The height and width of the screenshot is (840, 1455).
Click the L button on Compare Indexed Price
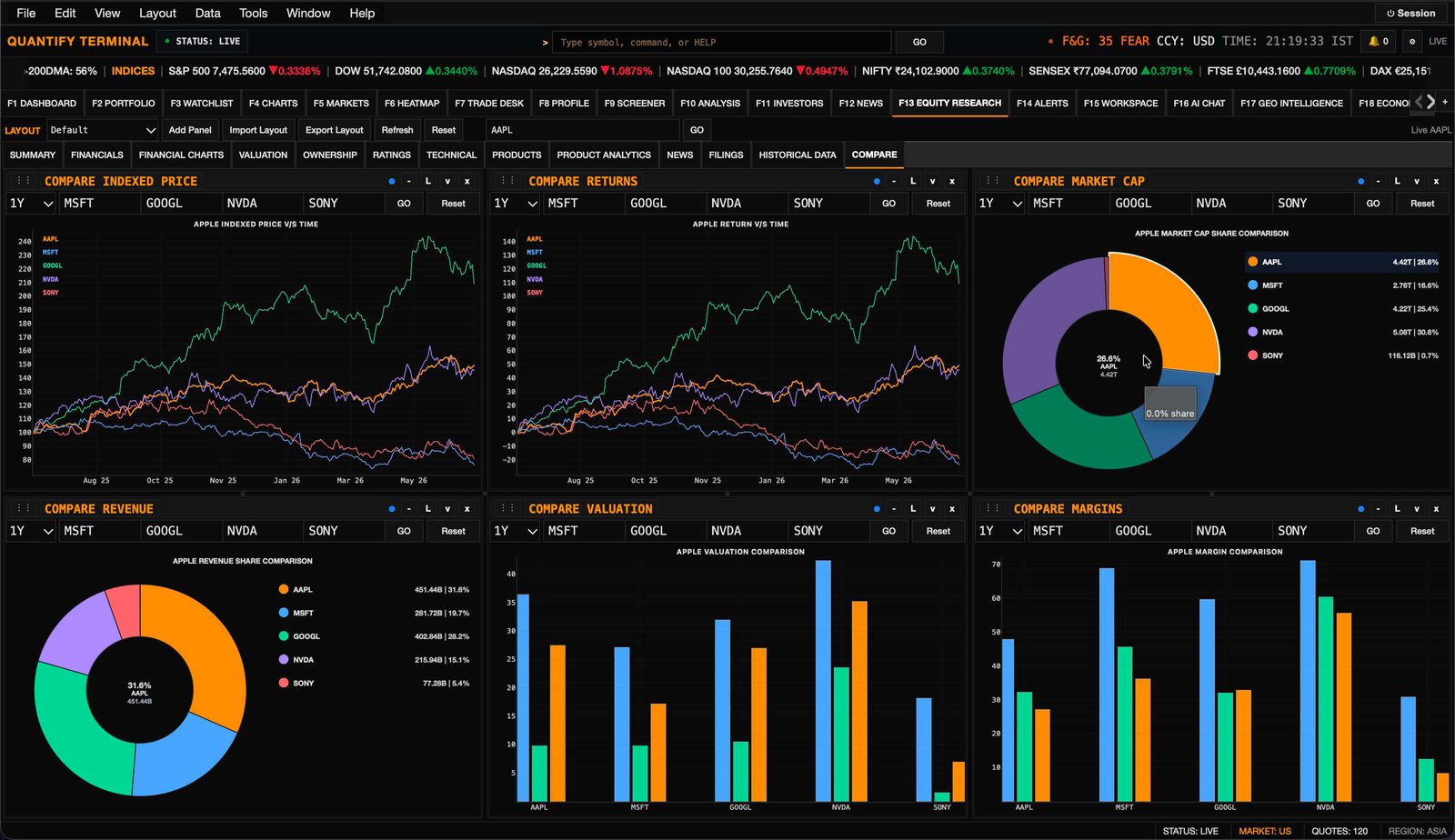[x=428, y=181]
